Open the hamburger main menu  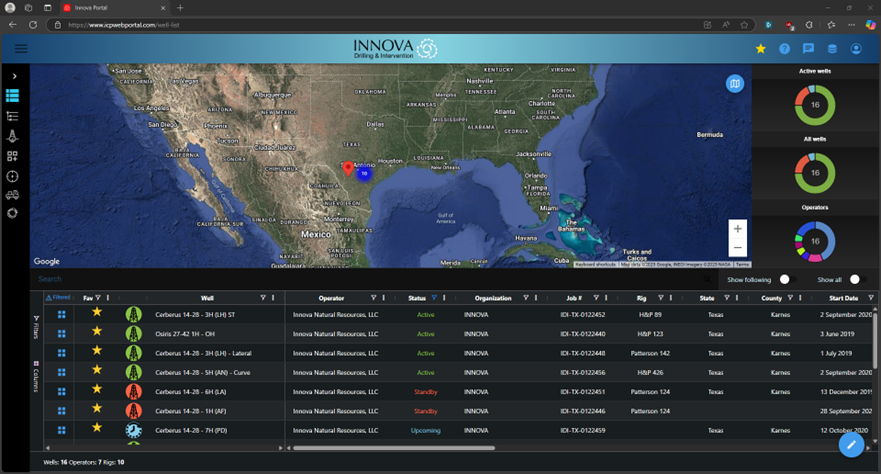[21, 48]
